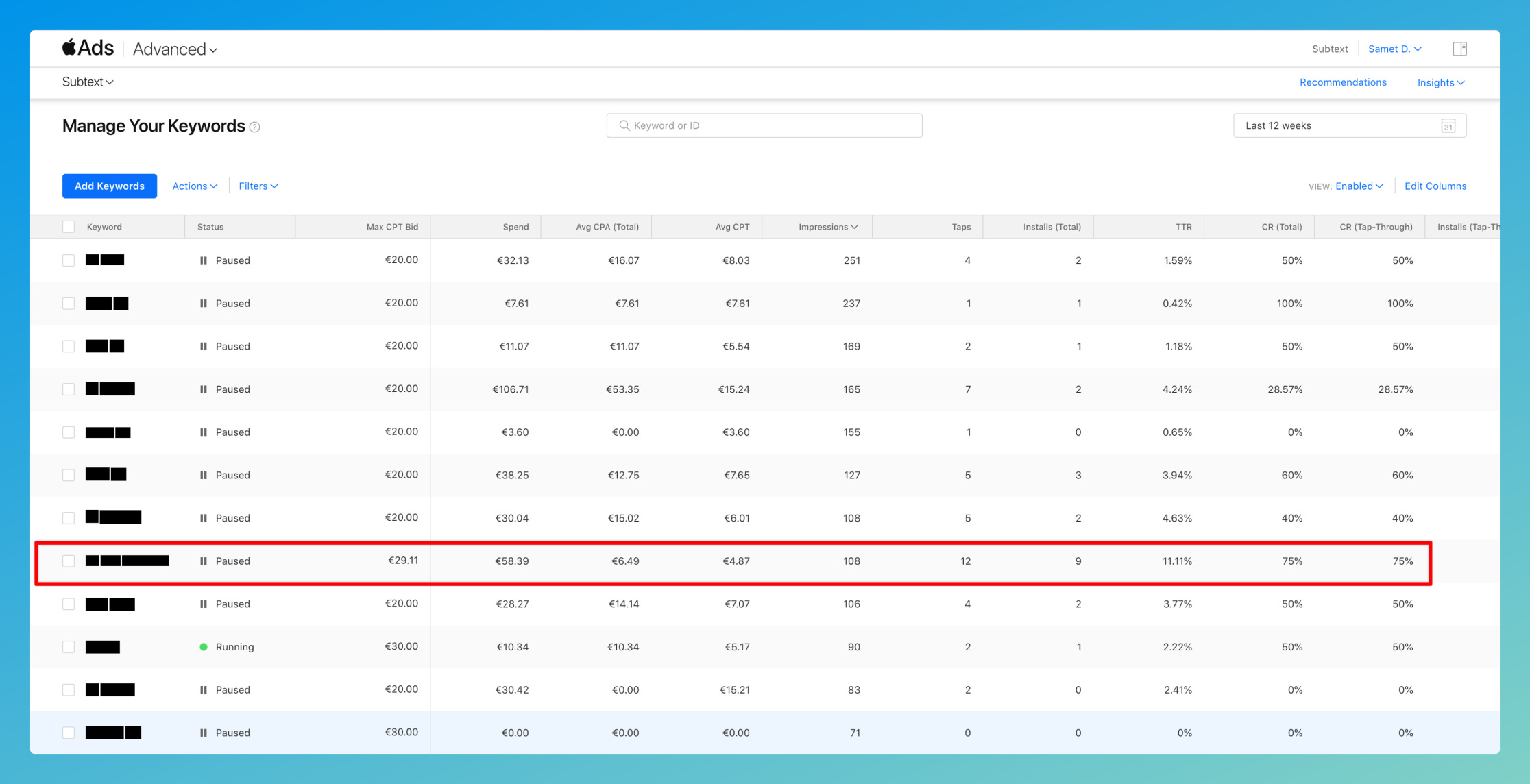
Task: Open the calendar icon in date range field
Action: click(x=1448, y=125)
